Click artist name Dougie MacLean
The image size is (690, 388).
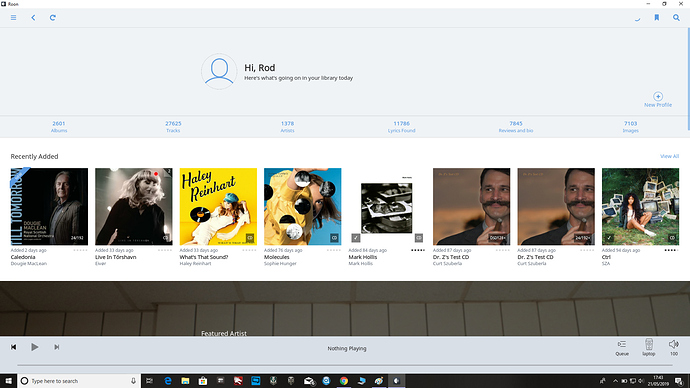click(x=29, y=264)
